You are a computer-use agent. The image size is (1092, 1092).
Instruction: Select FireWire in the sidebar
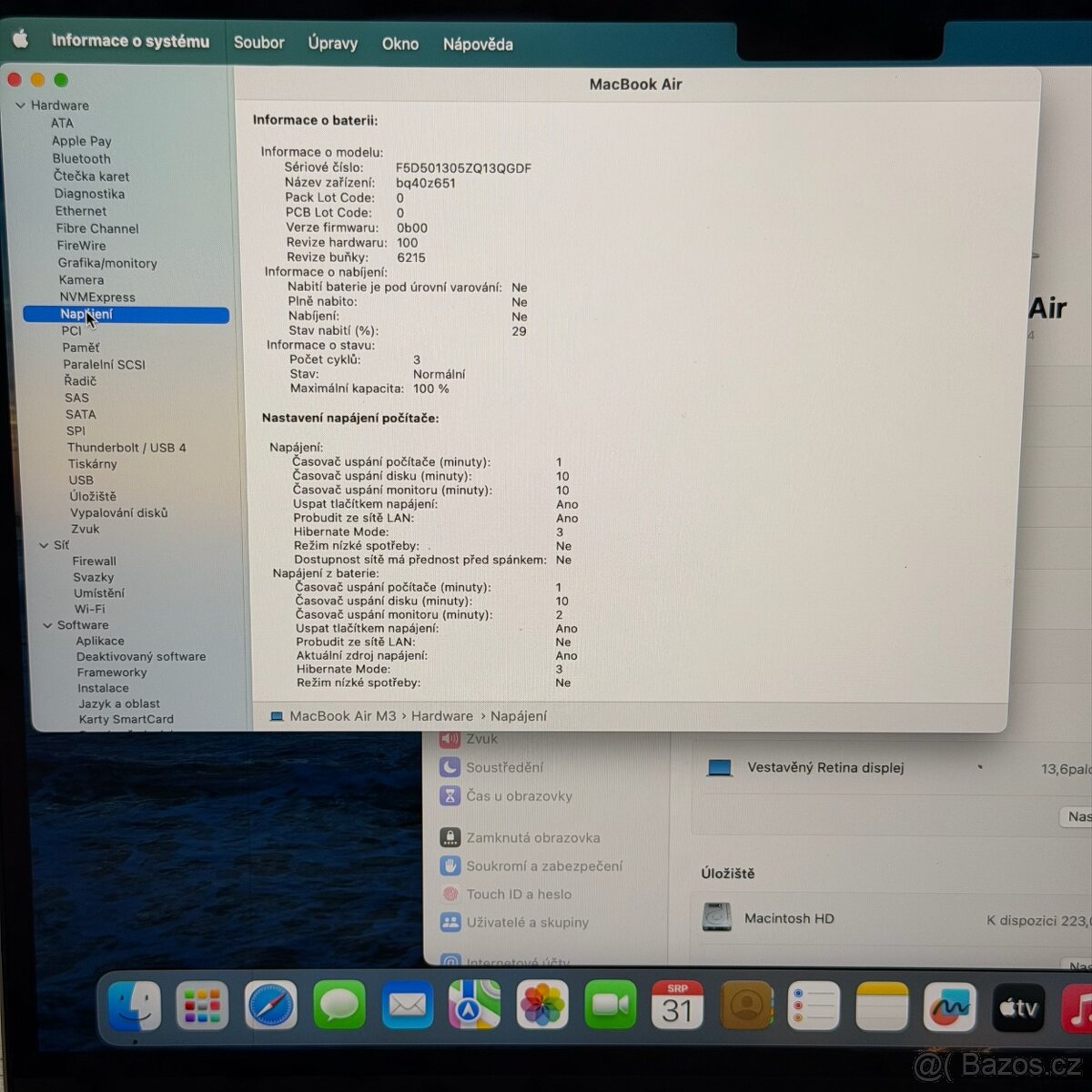pos(81,246)
